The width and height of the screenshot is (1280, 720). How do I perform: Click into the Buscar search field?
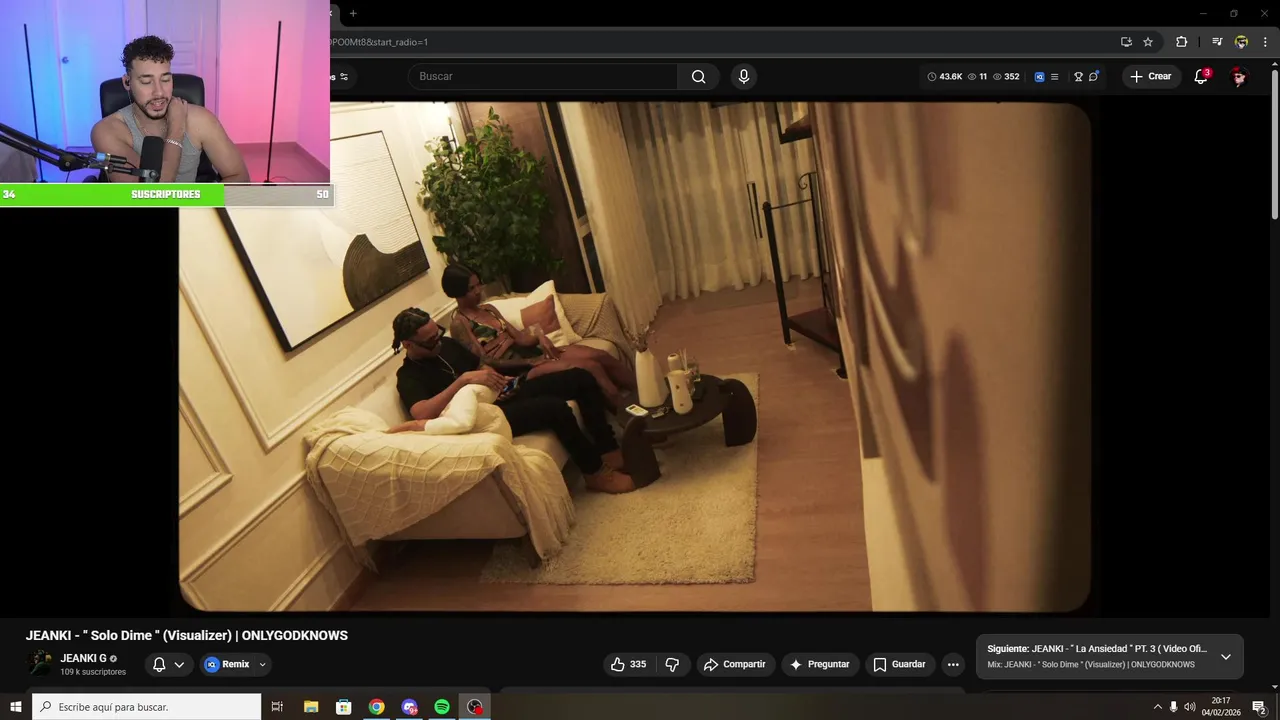[x=543, y=76]
